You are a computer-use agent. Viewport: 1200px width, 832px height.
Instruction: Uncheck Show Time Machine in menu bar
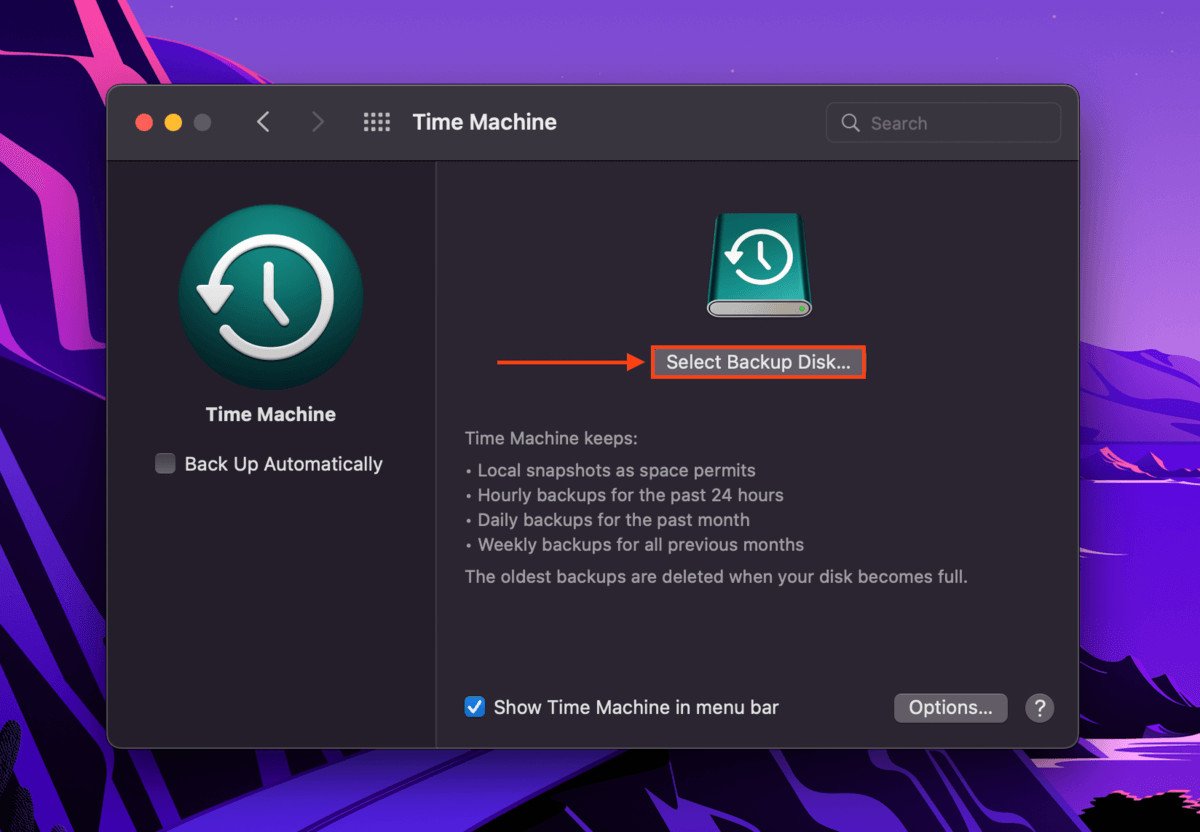pos(475,707)
